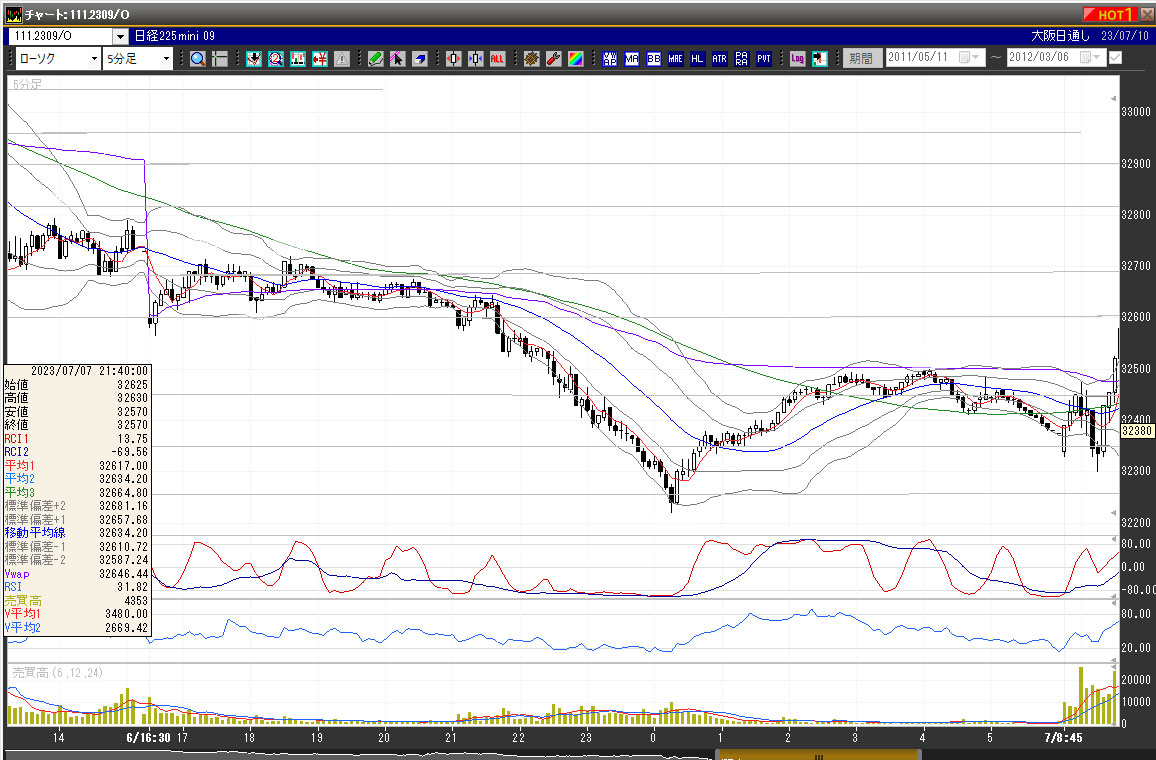
Task: Toggle the ATR indicator
Action: click(720, 59)
